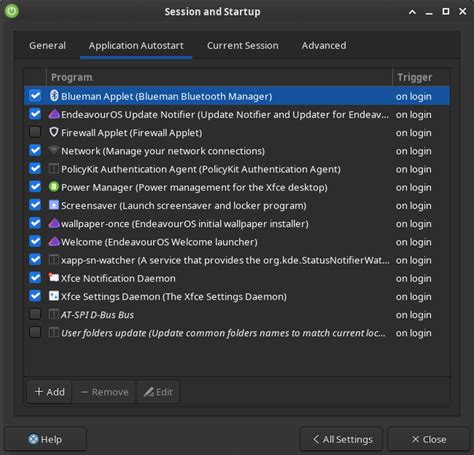This screenshot has width=474, height=455.
Task: Click the Xfce Notification Daemon icon
Action: (54, 278)
